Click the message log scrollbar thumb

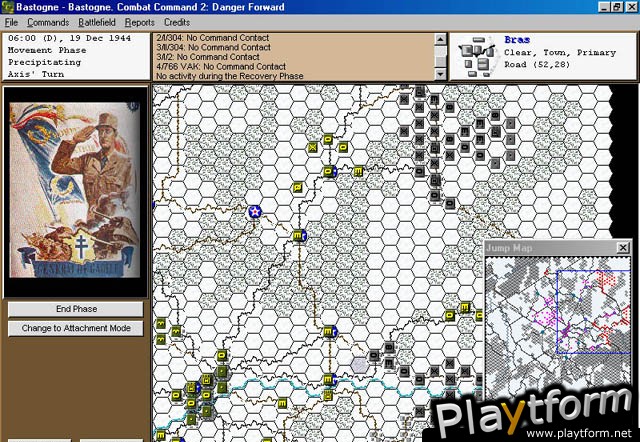[440, 61]
